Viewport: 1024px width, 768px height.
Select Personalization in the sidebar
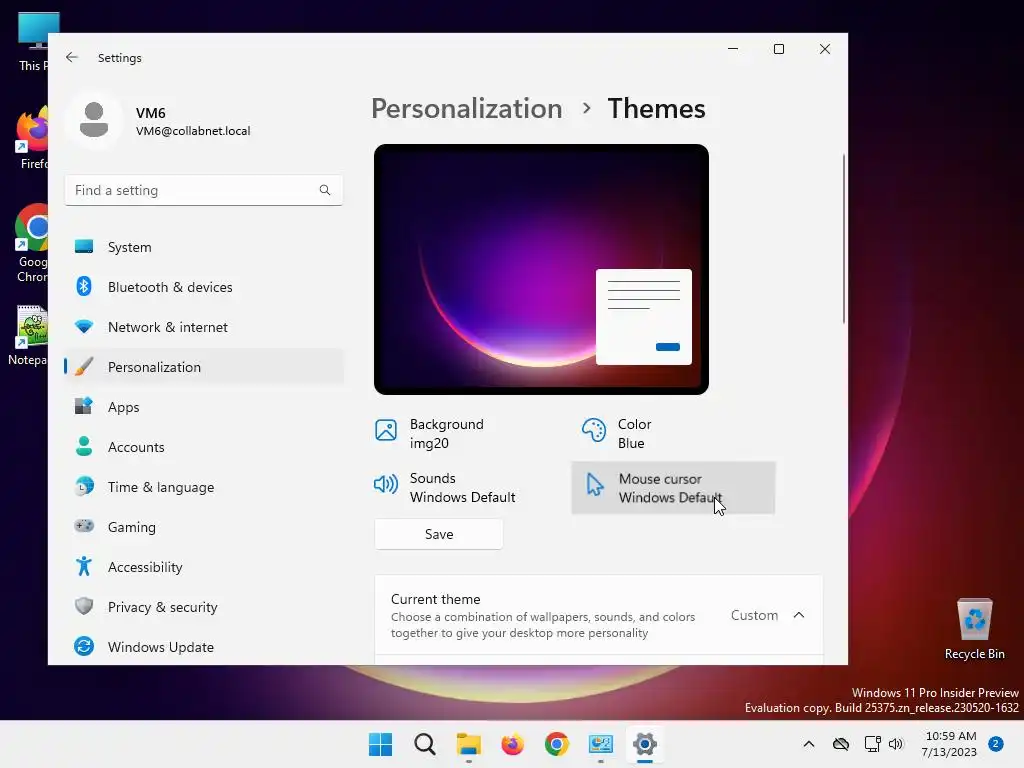(204, 367)
